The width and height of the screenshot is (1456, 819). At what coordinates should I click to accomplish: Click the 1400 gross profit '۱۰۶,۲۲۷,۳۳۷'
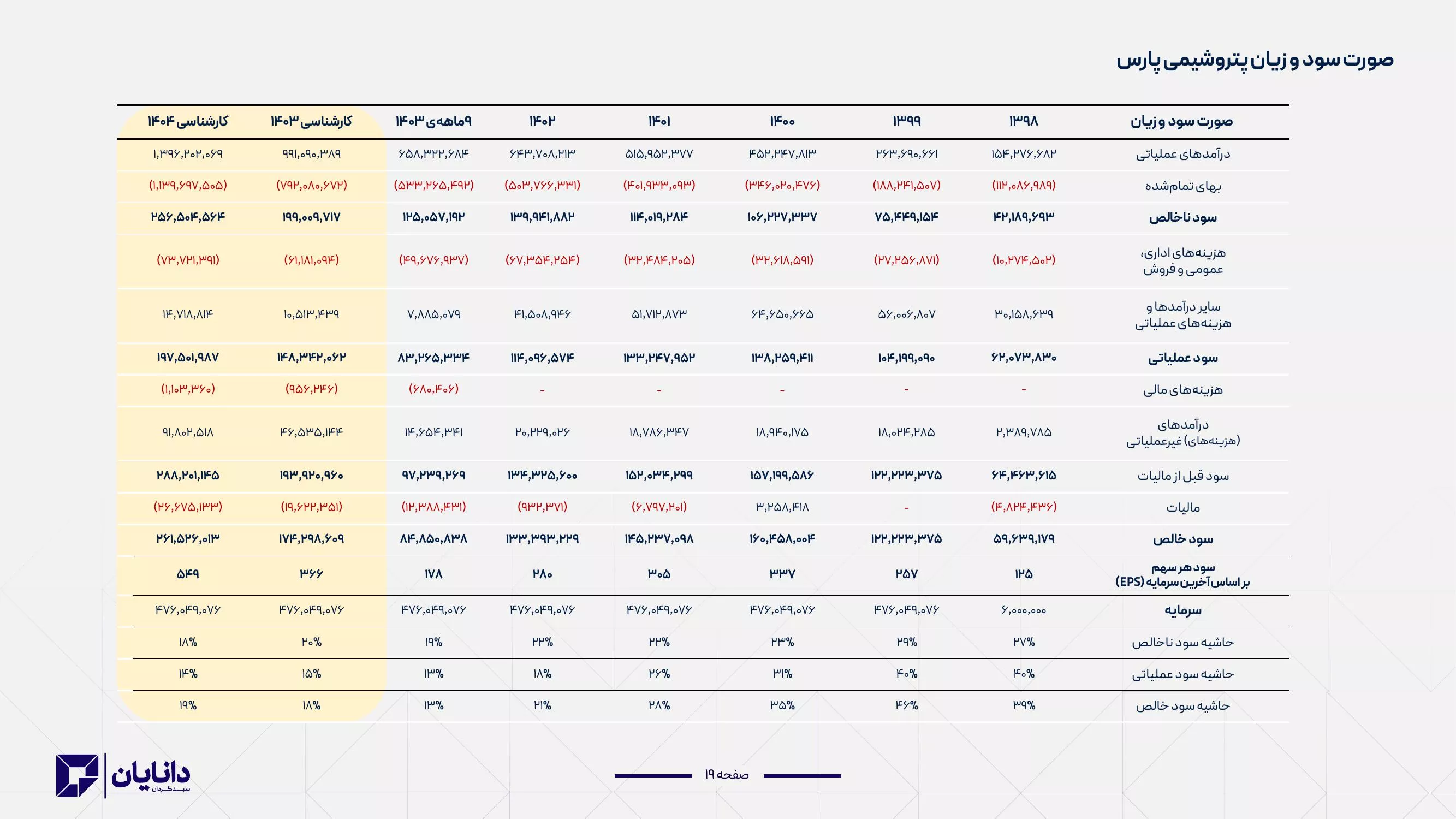(x=782, y=217)
